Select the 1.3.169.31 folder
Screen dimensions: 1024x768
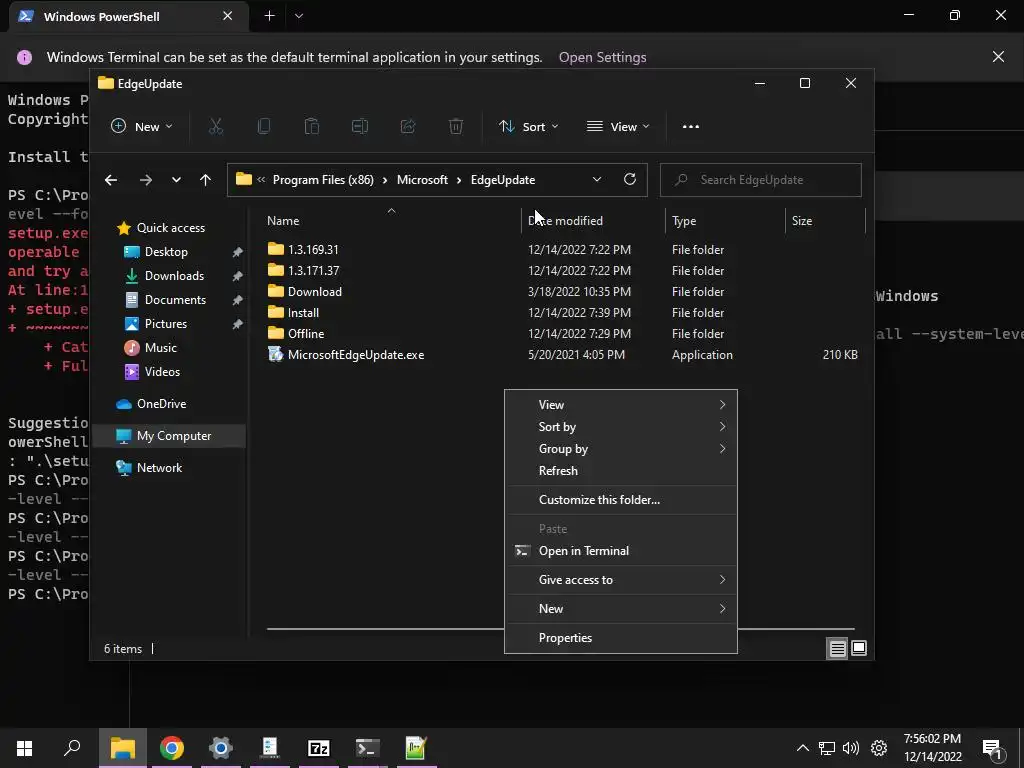(x=313, y=249)
